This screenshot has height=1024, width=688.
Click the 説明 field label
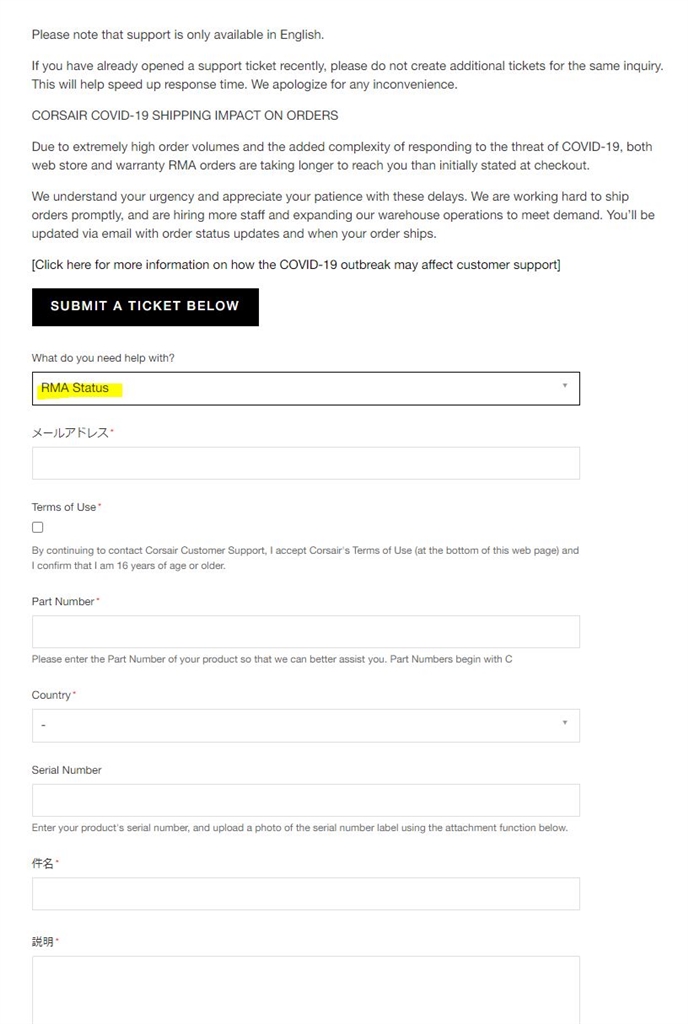(x=43, y=942)
